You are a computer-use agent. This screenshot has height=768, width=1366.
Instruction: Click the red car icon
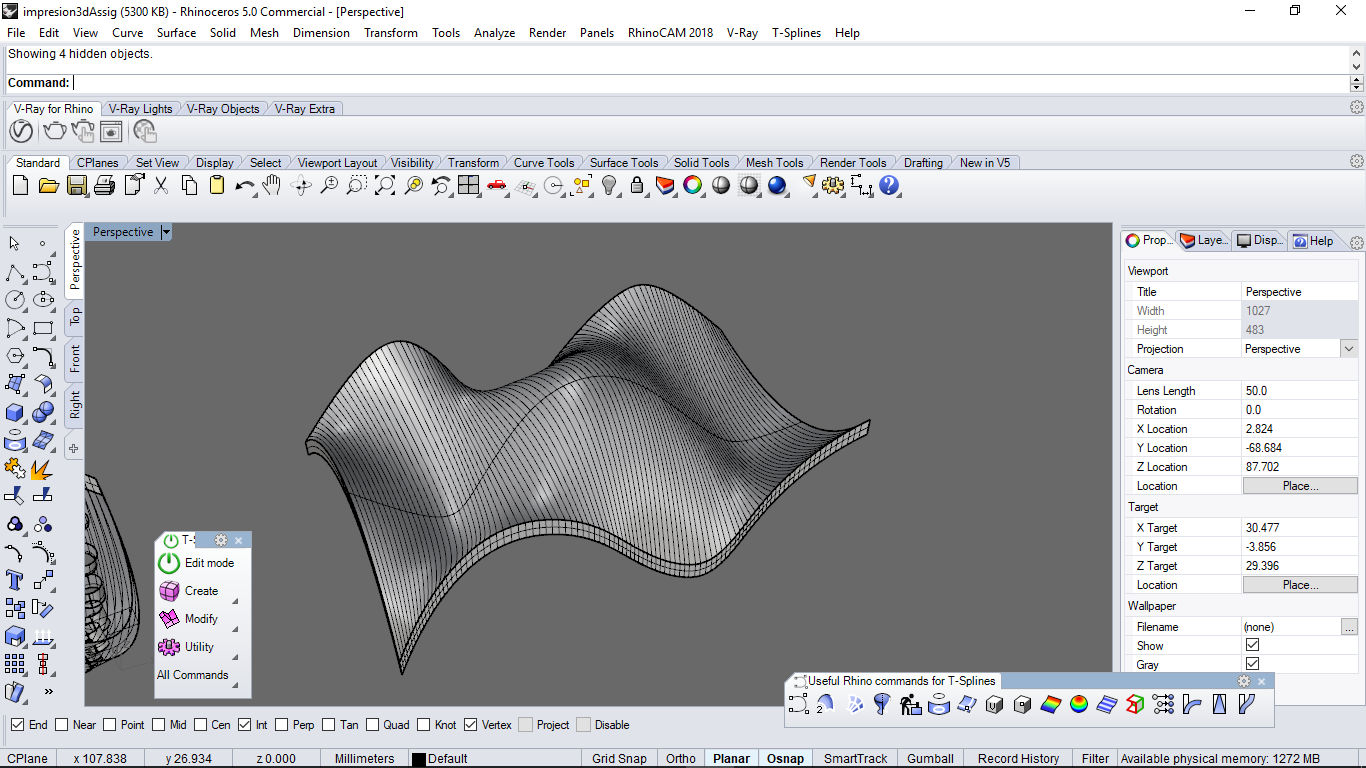(496, 185)
